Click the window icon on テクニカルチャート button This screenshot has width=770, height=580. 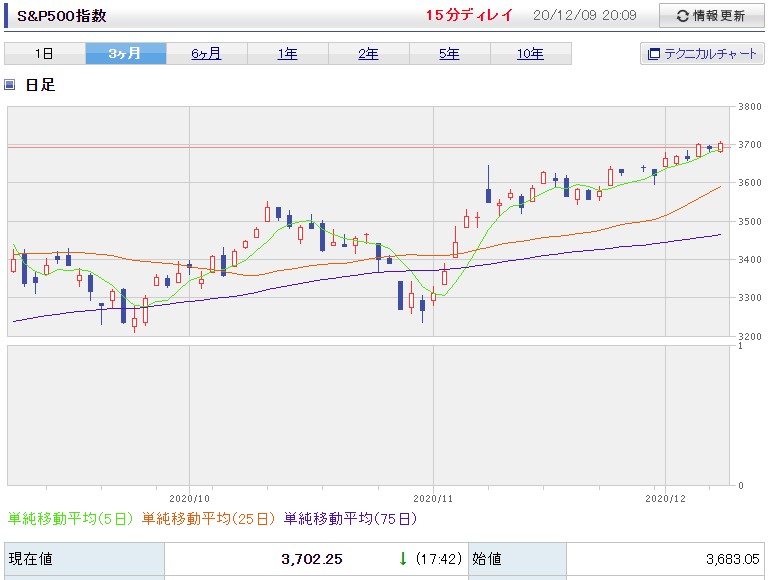[654, 54]
